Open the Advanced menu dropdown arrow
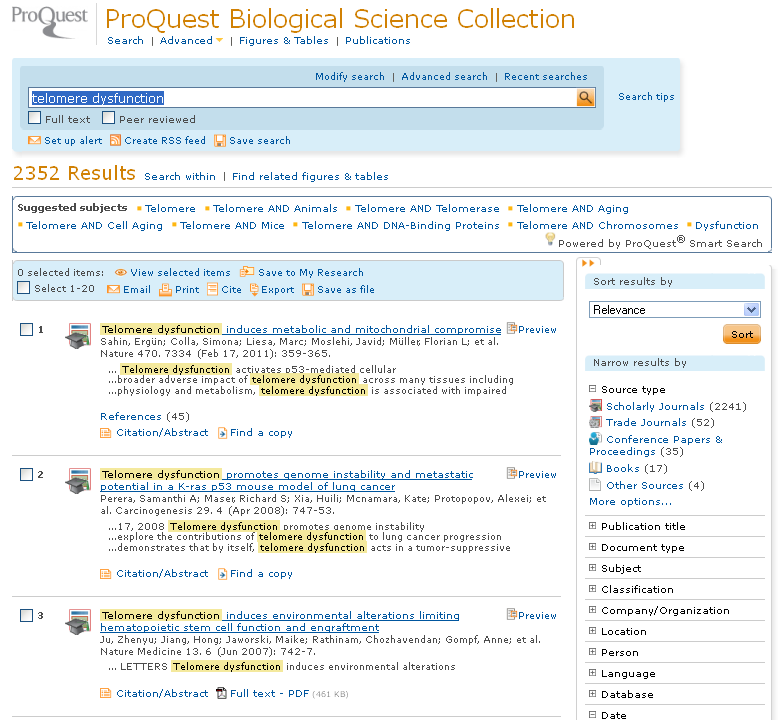This screenshot has height=720, width=781. point(220,40)
